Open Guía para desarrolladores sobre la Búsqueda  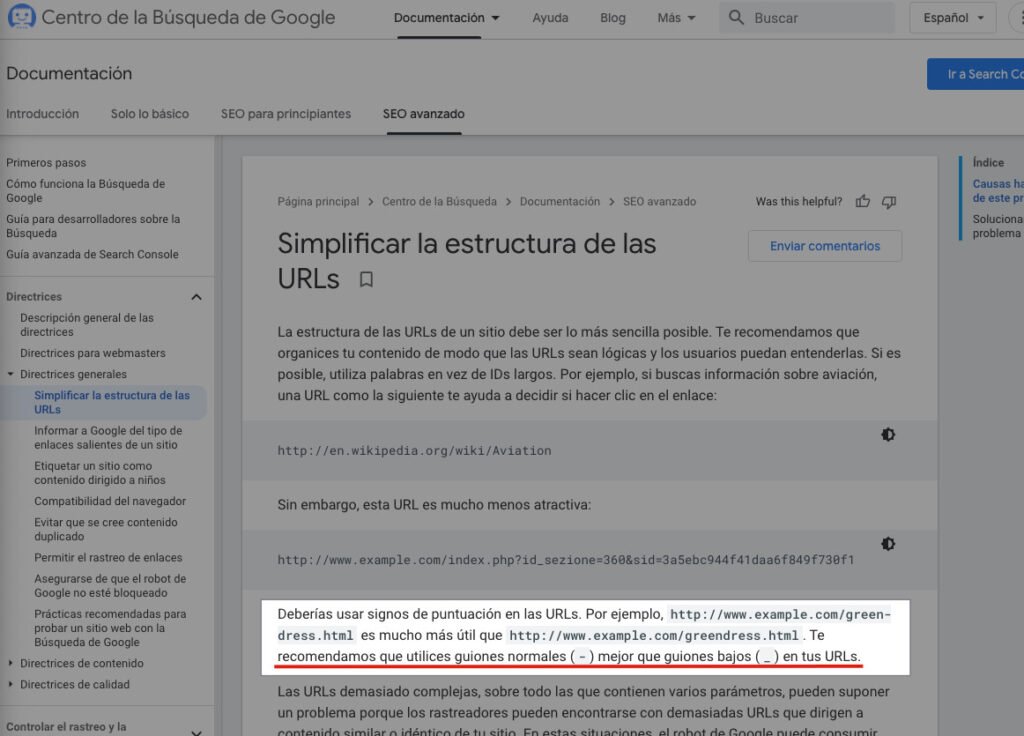pos(93,226)
